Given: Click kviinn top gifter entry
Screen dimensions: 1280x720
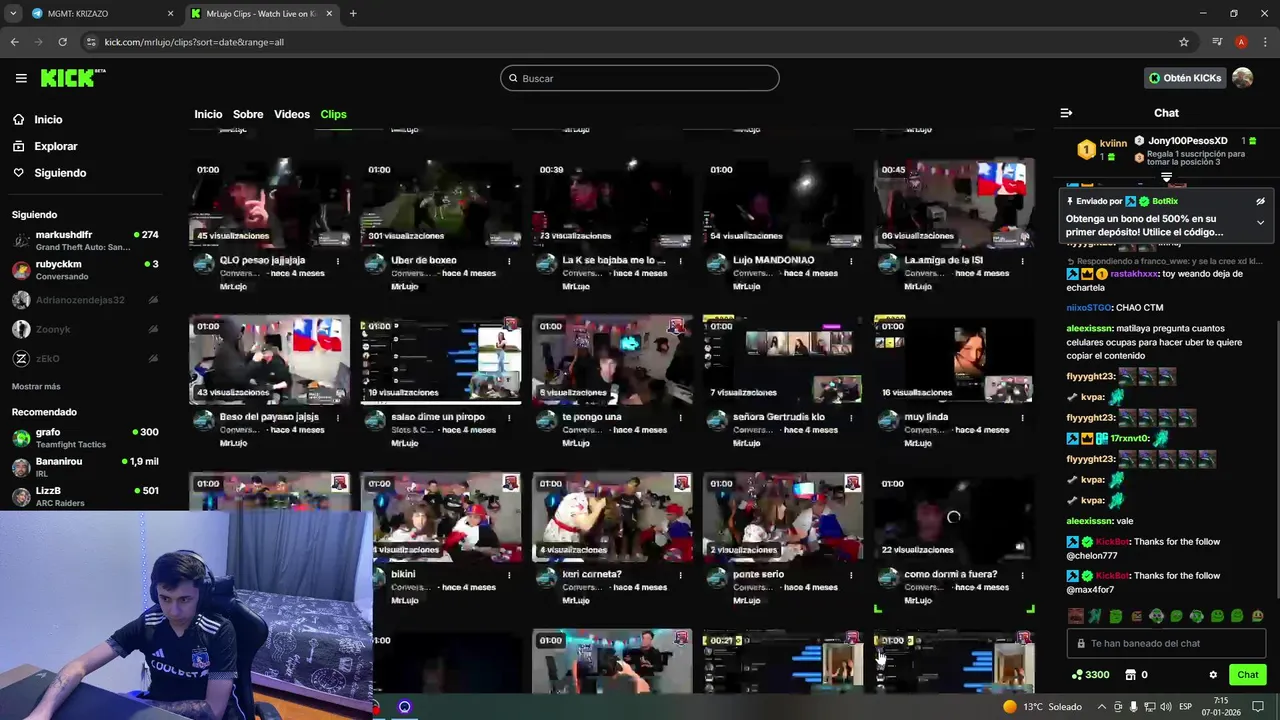Looking at the screenshot, I should click(1102, 149).
